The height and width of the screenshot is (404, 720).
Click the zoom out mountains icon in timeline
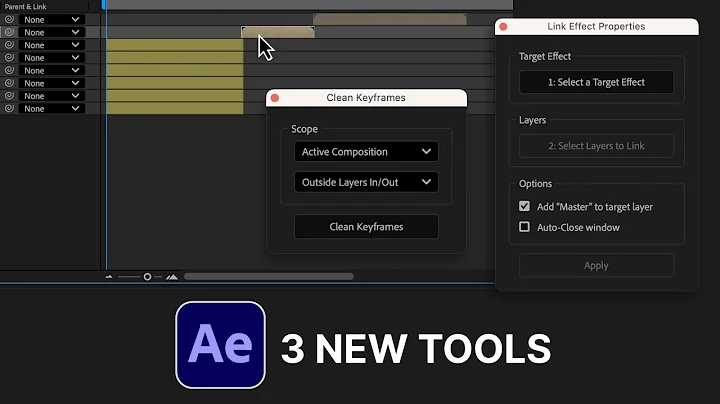(109, 277)
